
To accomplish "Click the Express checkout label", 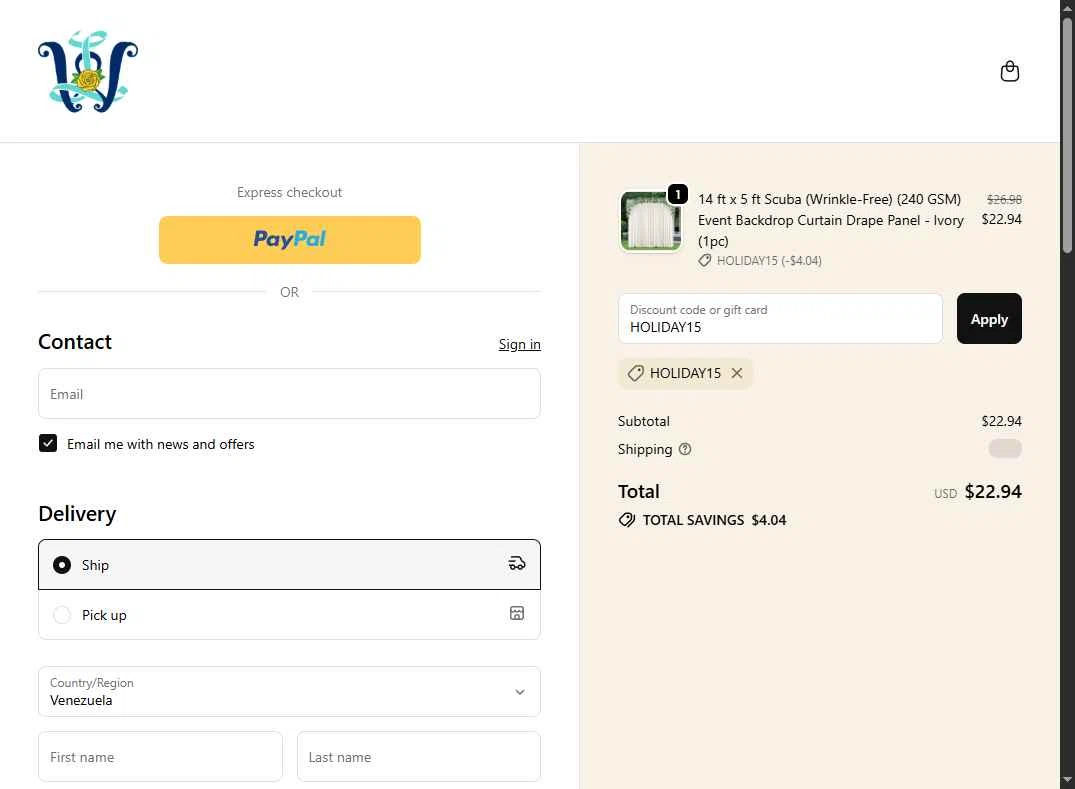I will tap(289, 193).
